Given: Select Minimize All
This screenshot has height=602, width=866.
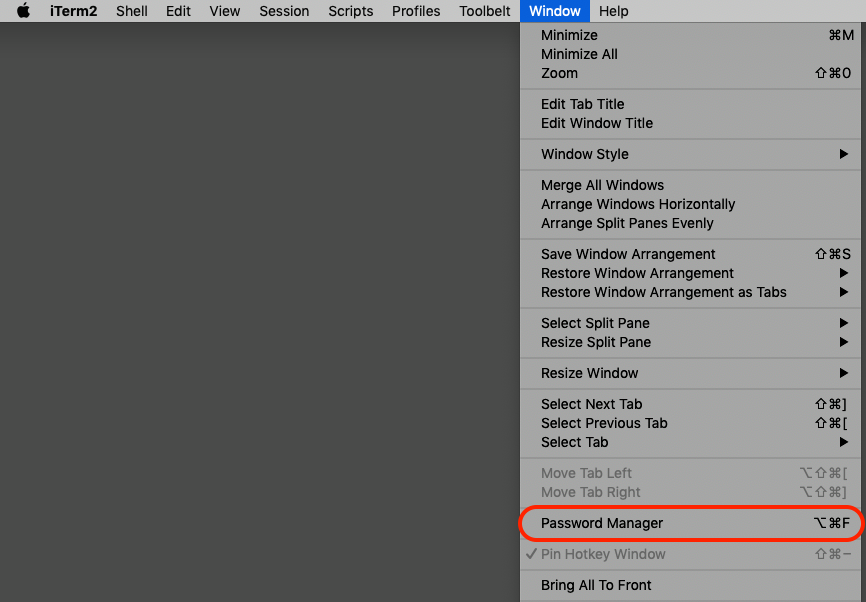Looking at the screenshot, I should (x=690, y=54).
